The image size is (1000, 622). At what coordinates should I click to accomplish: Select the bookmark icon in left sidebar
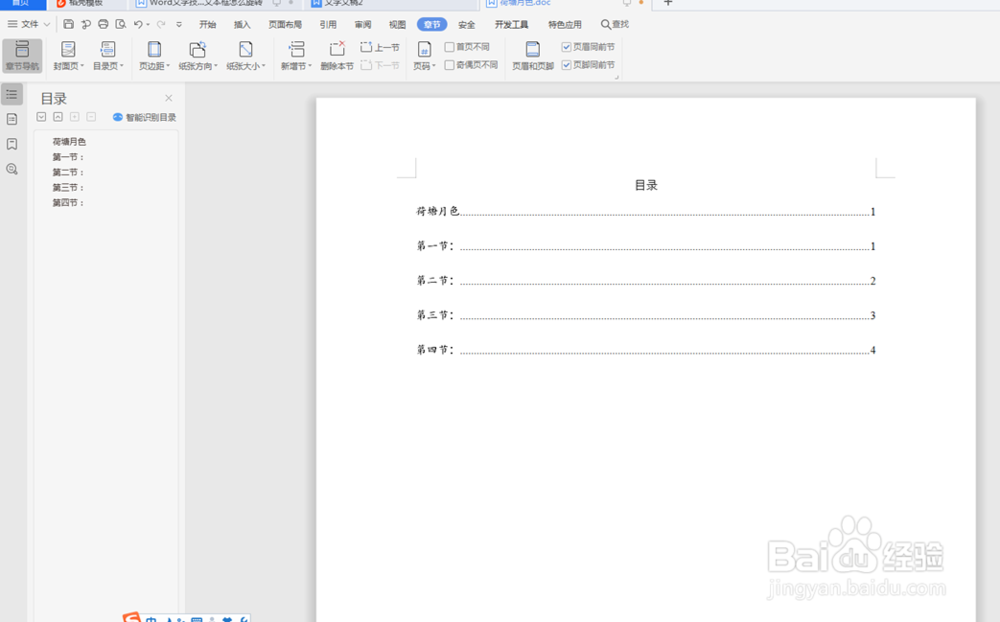tap(11, 144)
